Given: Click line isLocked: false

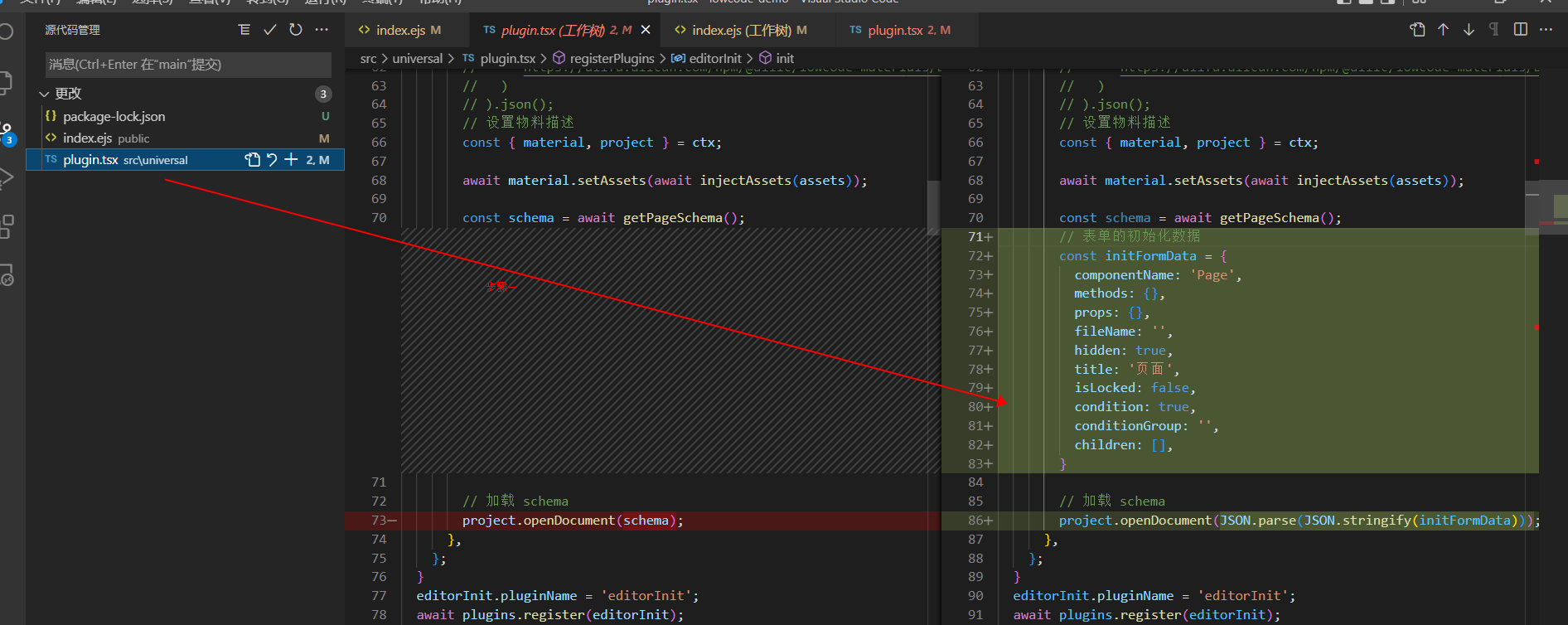Looking at the screenshot, I should [x=1135, y=388].
